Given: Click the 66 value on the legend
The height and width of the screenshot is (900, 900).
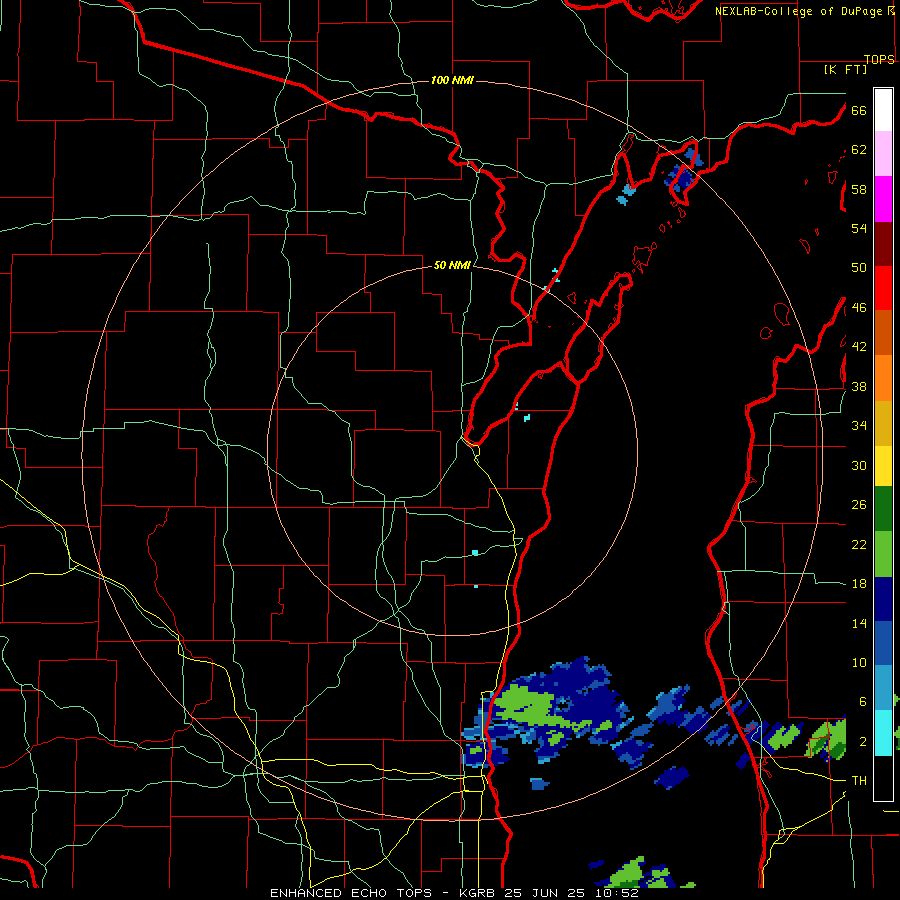Looking at the screenshot, I should click(859, 111).
